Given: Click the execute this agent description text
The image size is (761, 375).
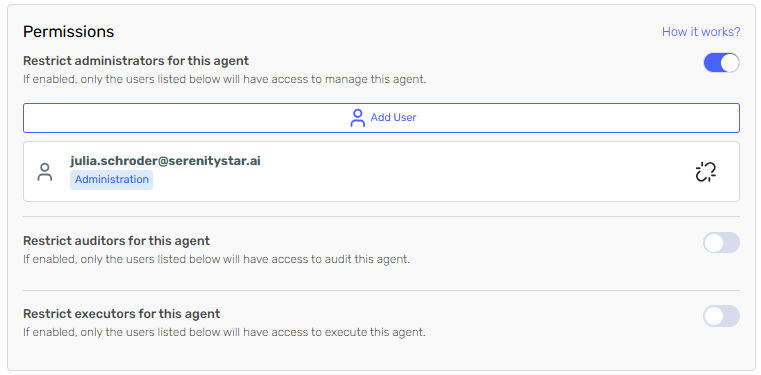Looking at the screenshot, I should point(224,333).
